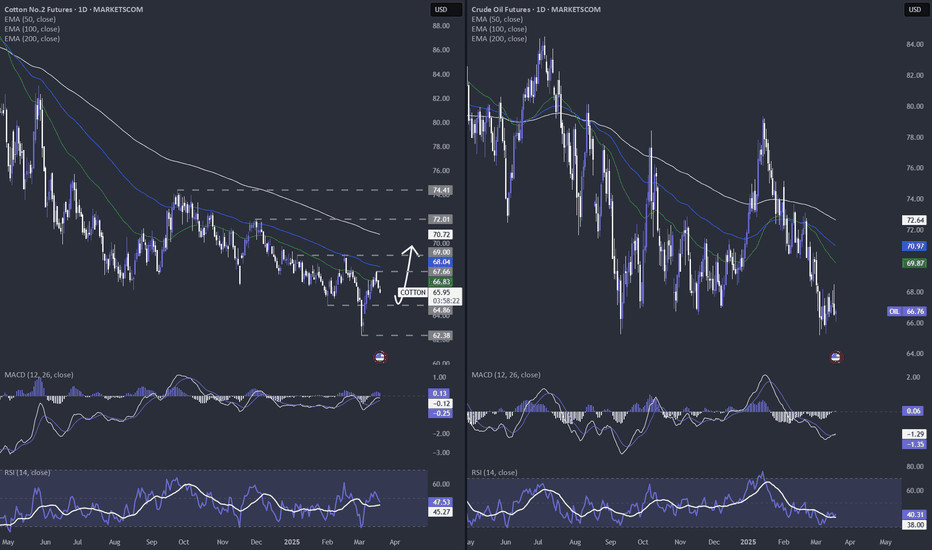
Task: Open the USD currency selector on Crude Oil chart
Action: click(x=914, y=10)
